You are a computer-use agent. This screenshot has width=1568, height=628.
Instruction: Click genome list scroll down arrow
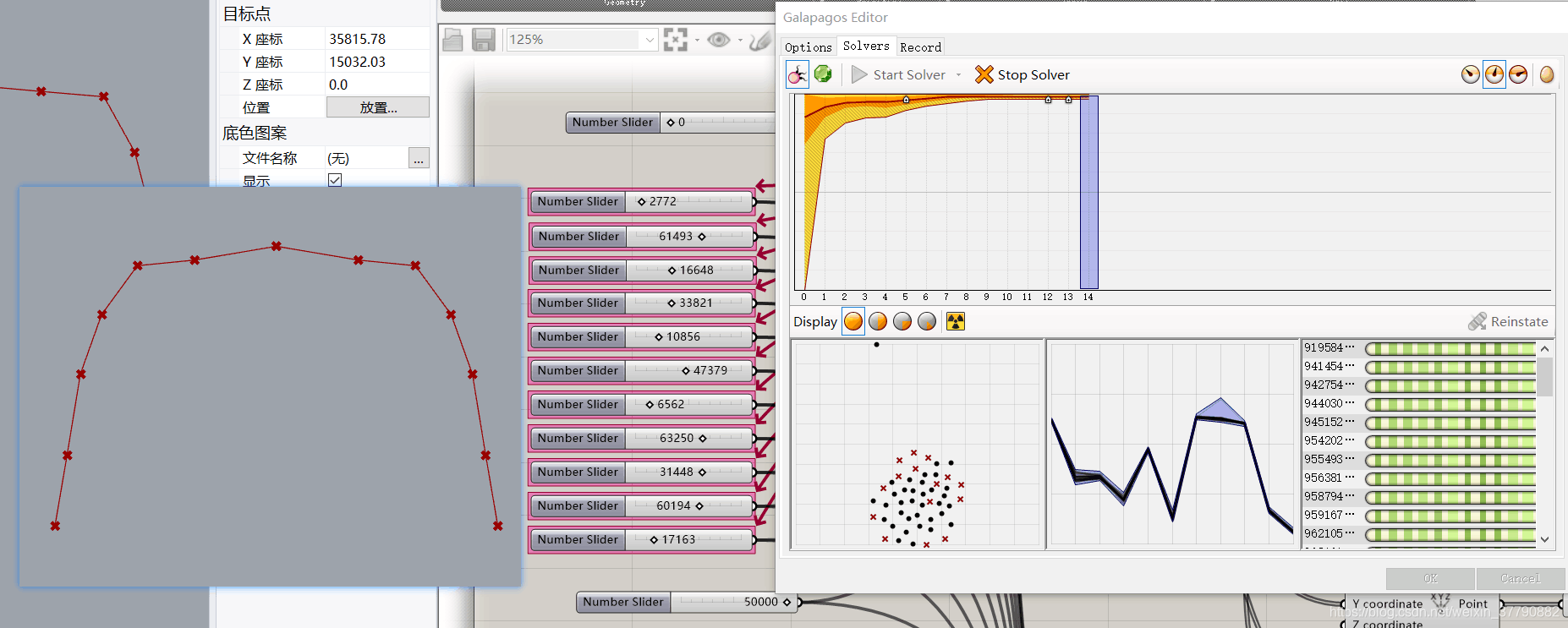(1544, 539)
